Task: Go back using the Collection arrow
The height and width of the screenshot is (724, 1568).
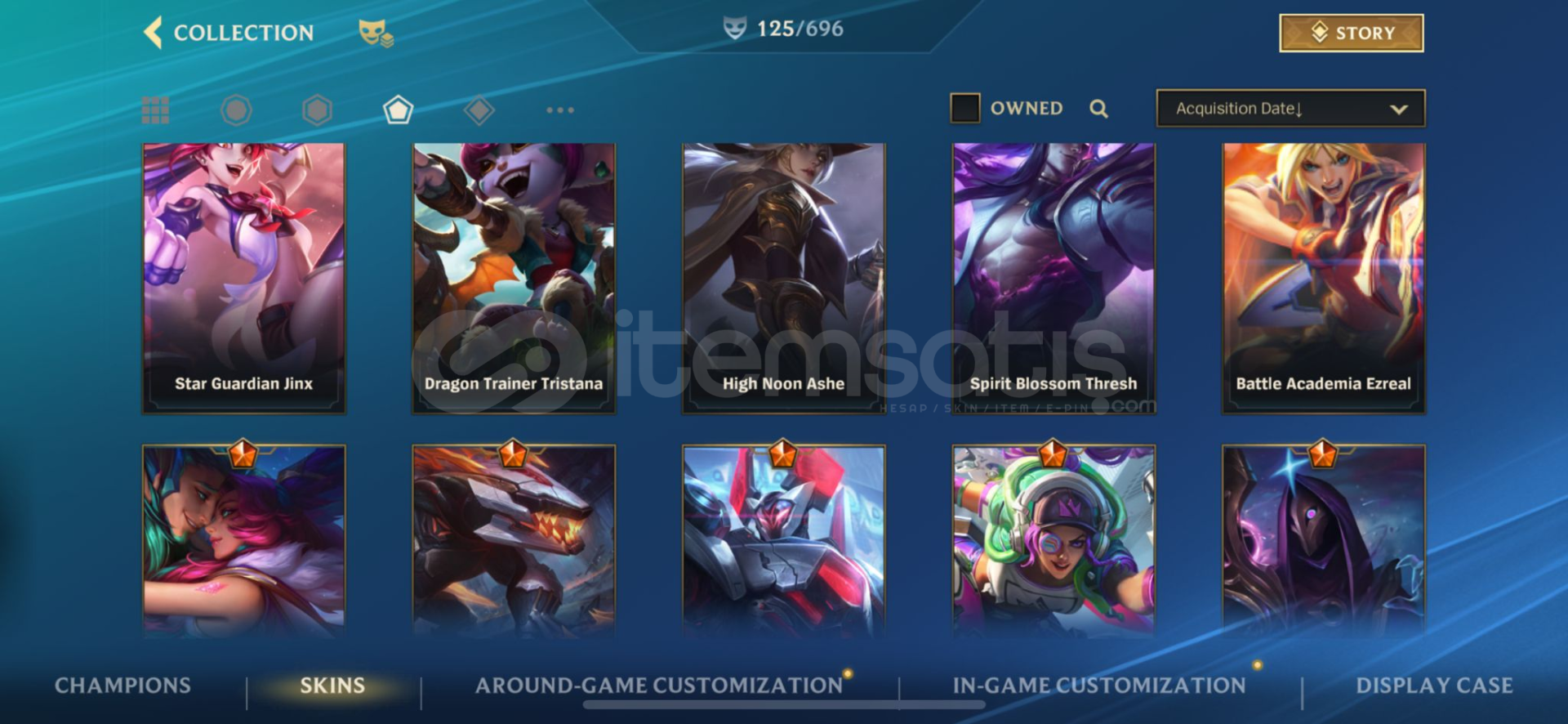Action: tap(153, 33)
